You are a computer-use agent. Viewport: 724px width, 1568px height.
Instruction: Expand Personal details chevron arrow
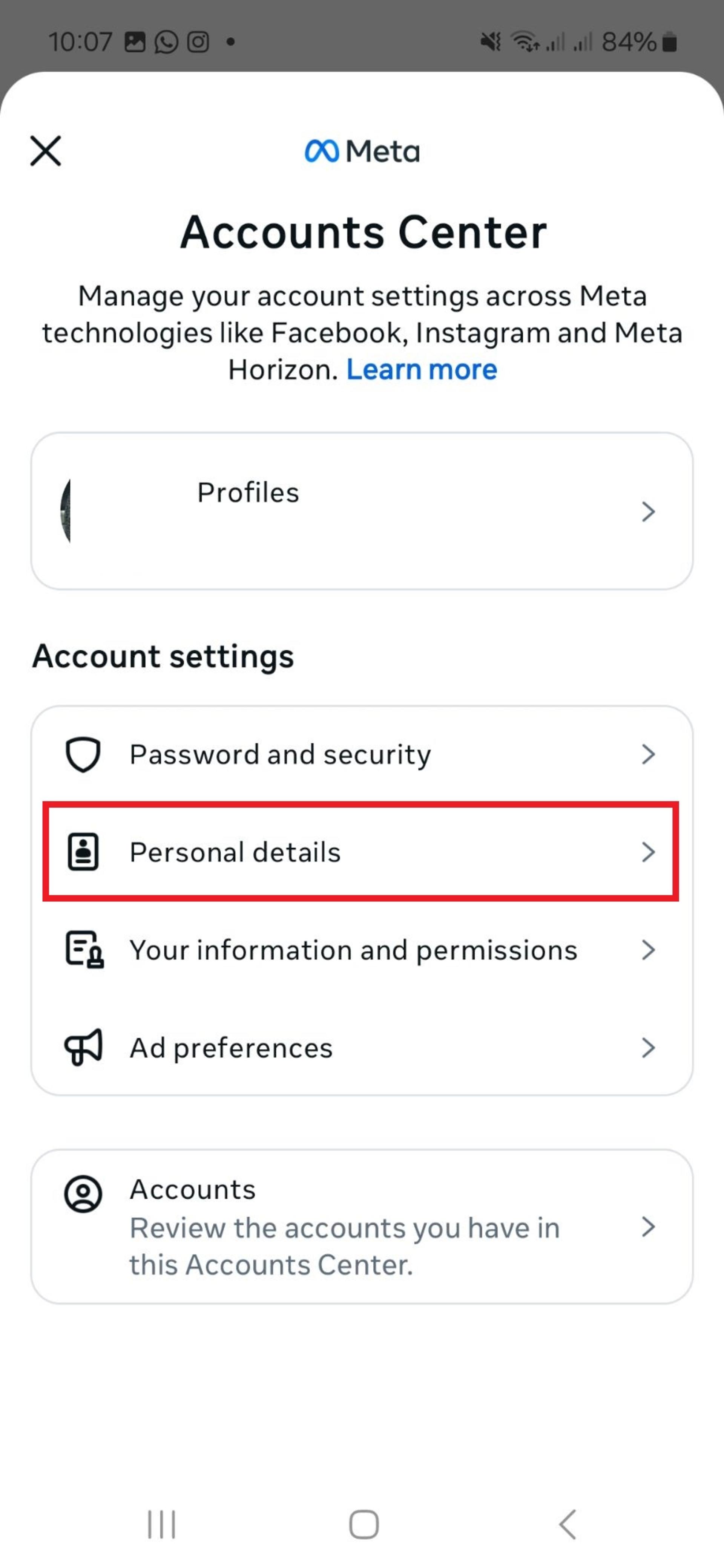point(649,852)
